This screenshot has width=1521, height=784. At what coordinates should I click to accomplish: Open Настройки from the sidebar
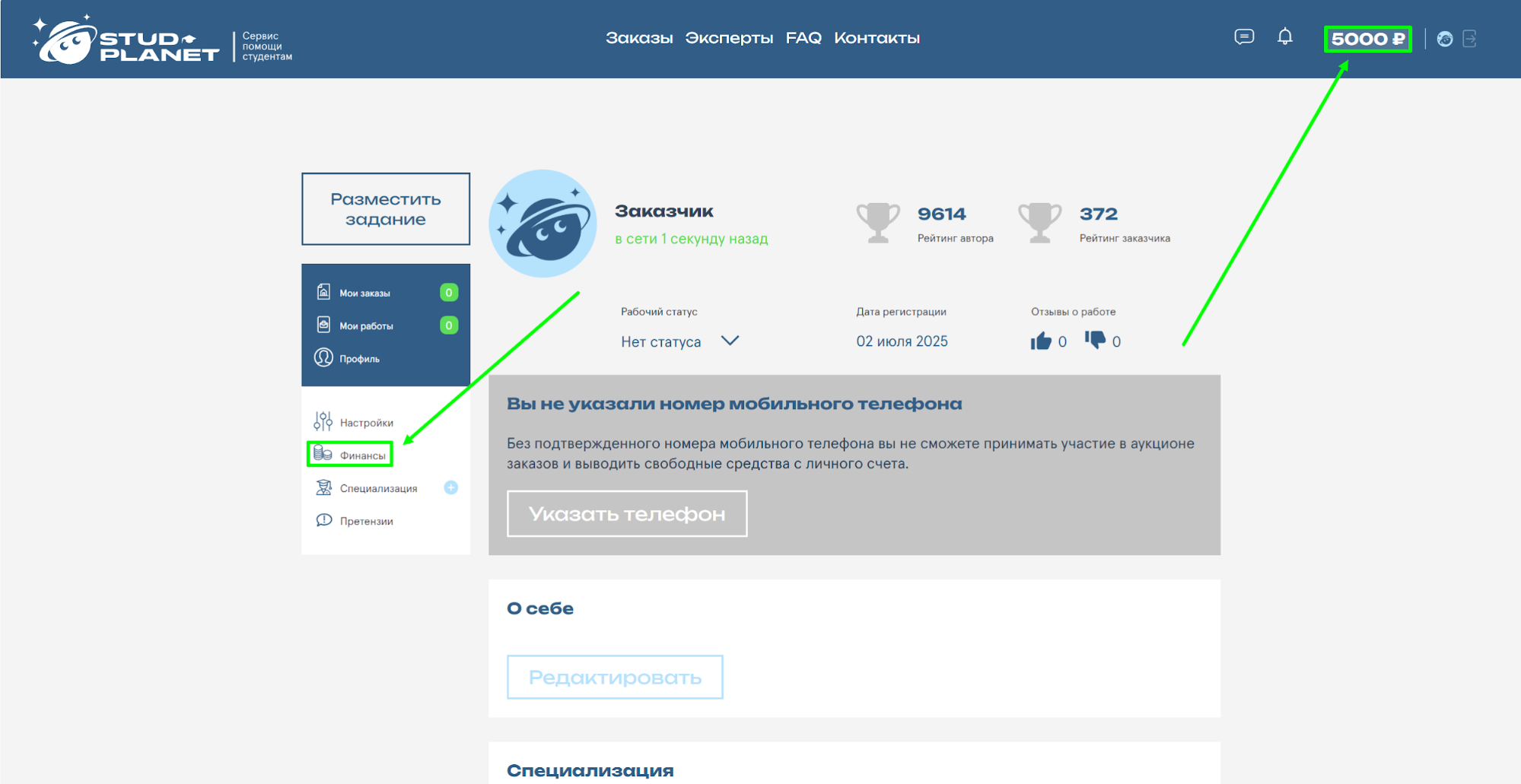pyautogui.click(x=366, y=423)
